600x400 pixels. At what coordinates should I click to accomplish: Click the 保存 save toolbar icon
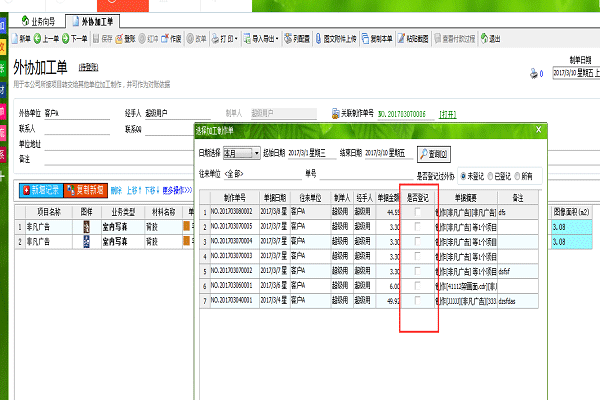coord(106,38)
